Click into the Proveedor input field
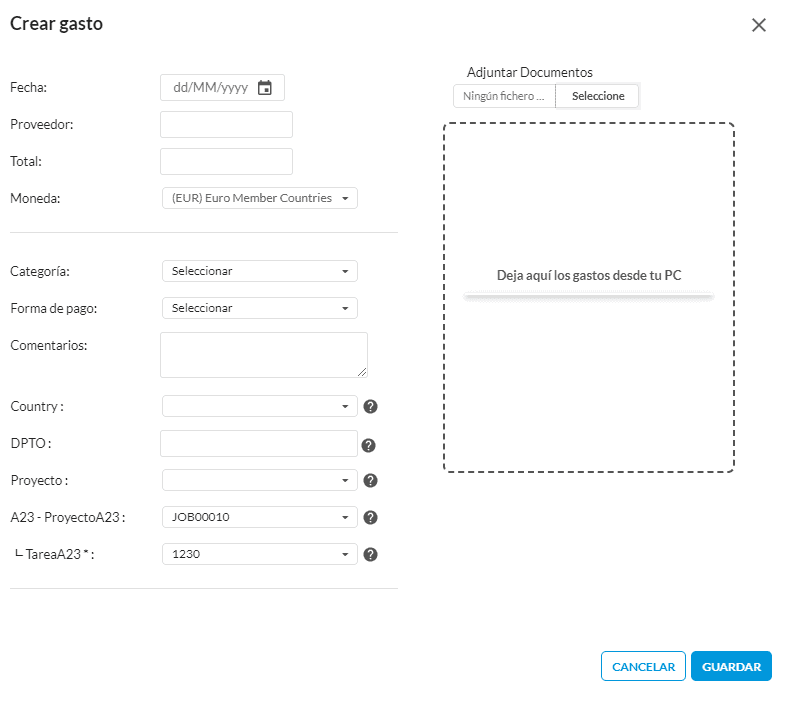 pyautogui.click(x=227, y=124)
